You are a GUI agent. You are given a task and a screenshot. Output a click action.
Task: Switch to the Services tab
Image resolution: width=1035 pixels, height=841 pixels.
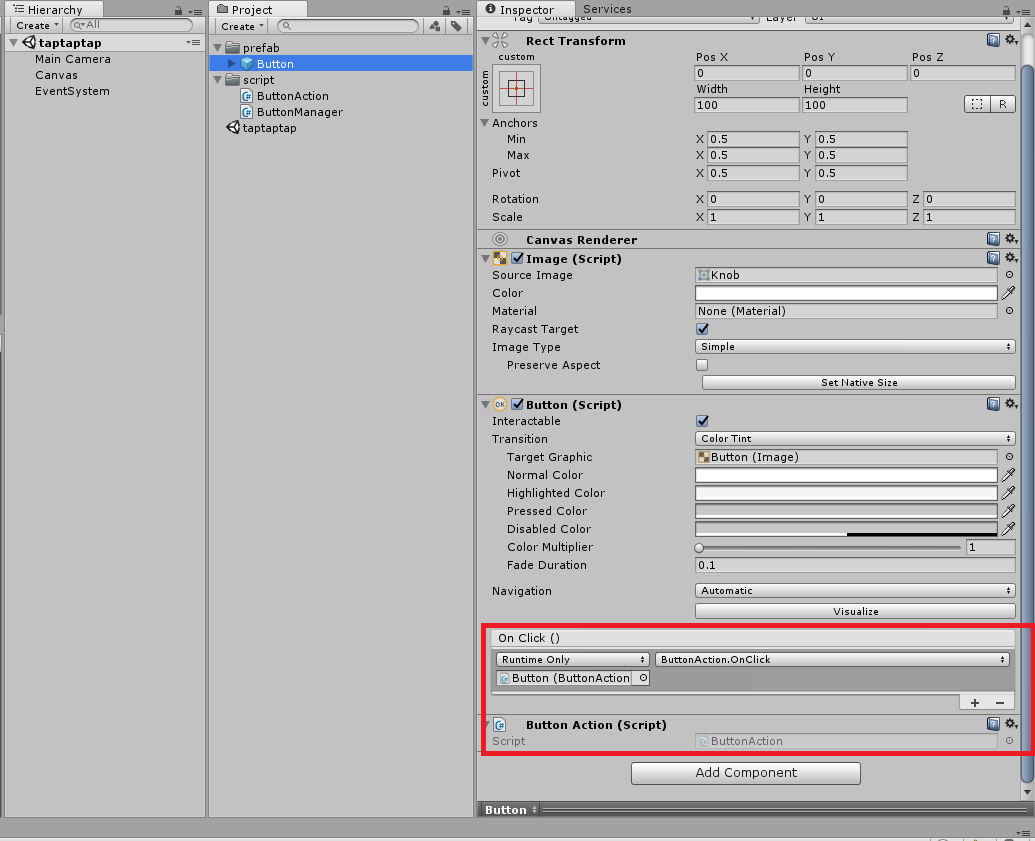(607, 9)
